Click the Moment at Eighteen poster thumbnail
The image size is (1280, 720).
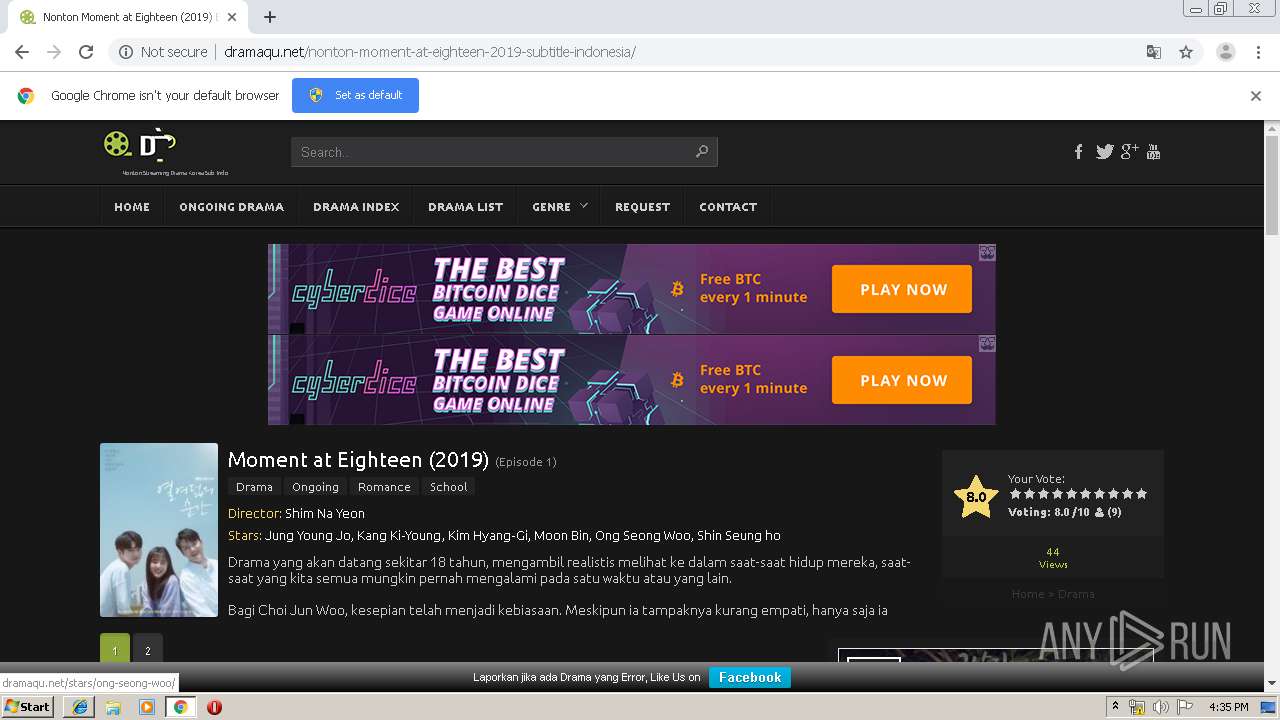coord(159,530)
